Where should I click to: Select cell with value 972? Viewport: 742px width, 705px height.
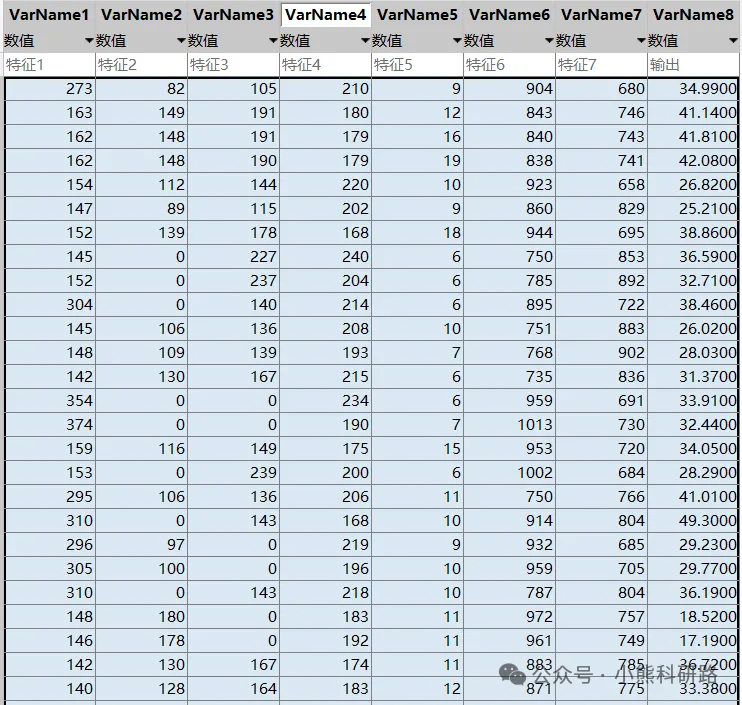pos(509,617)
